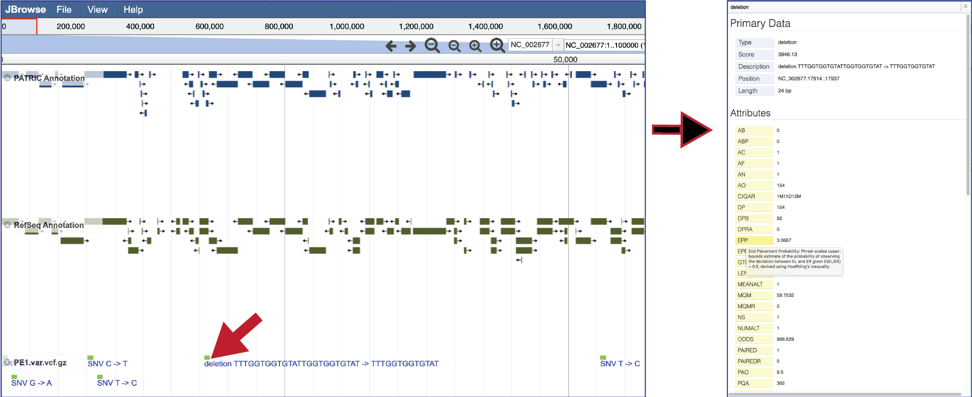The image size is (972, 397).
Task: Select the SNV C -> T variant
Action: [x=107, y=364]
